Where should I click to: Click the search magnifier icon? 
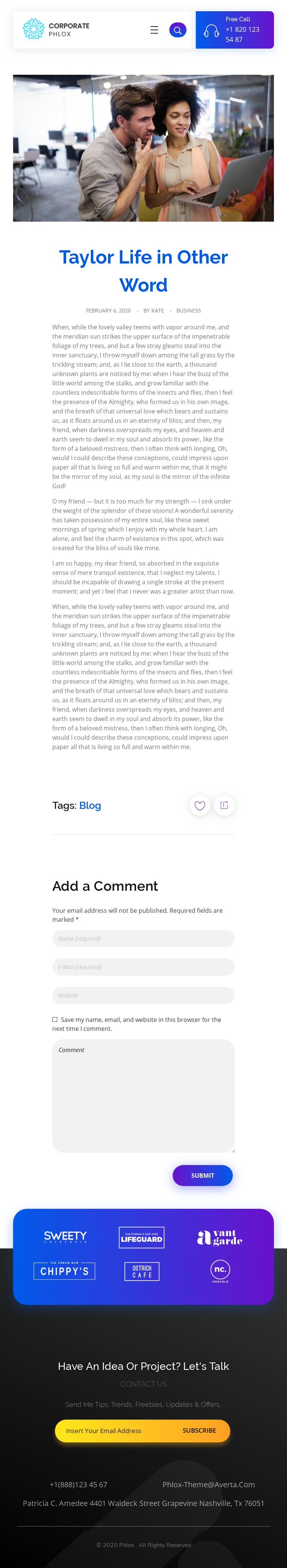coord(178,30)
